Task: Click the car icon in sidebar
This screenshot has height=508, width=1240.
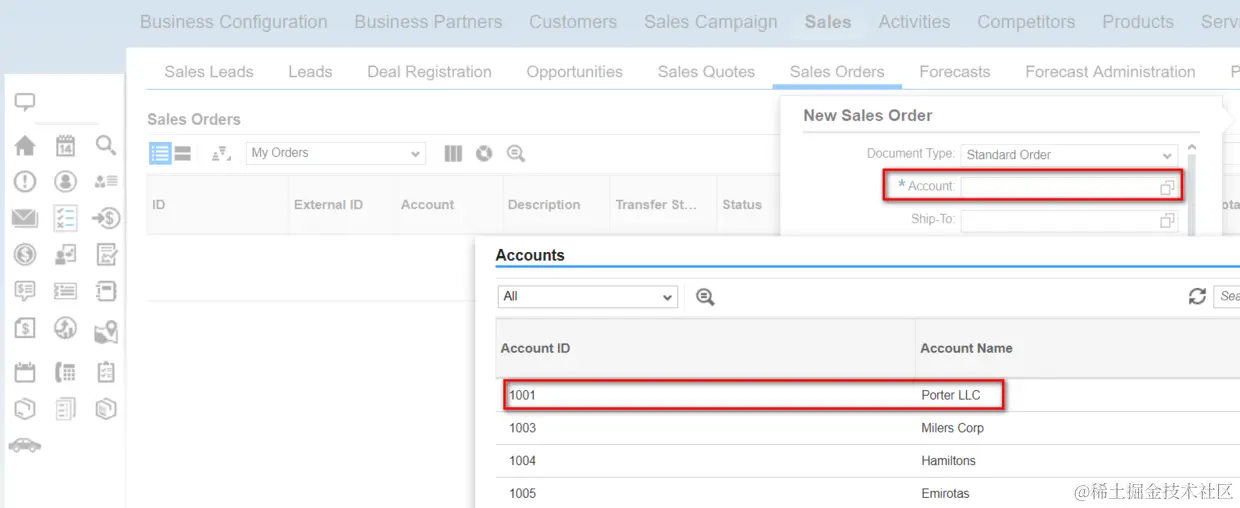Action: pyautogui.click(x=25, y=445)
